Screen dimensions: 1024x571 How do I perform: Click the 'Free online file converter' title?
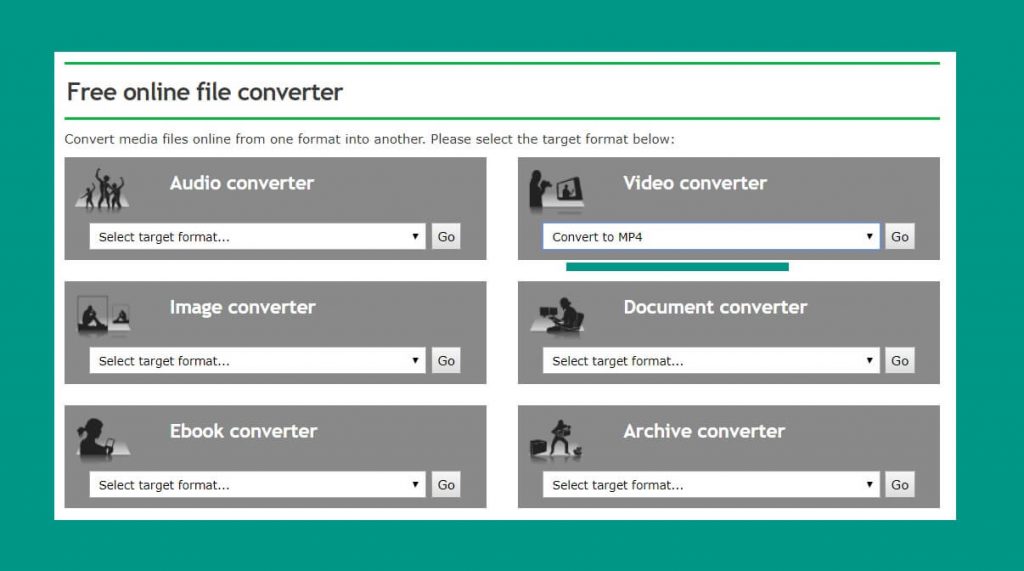[204, 92]
